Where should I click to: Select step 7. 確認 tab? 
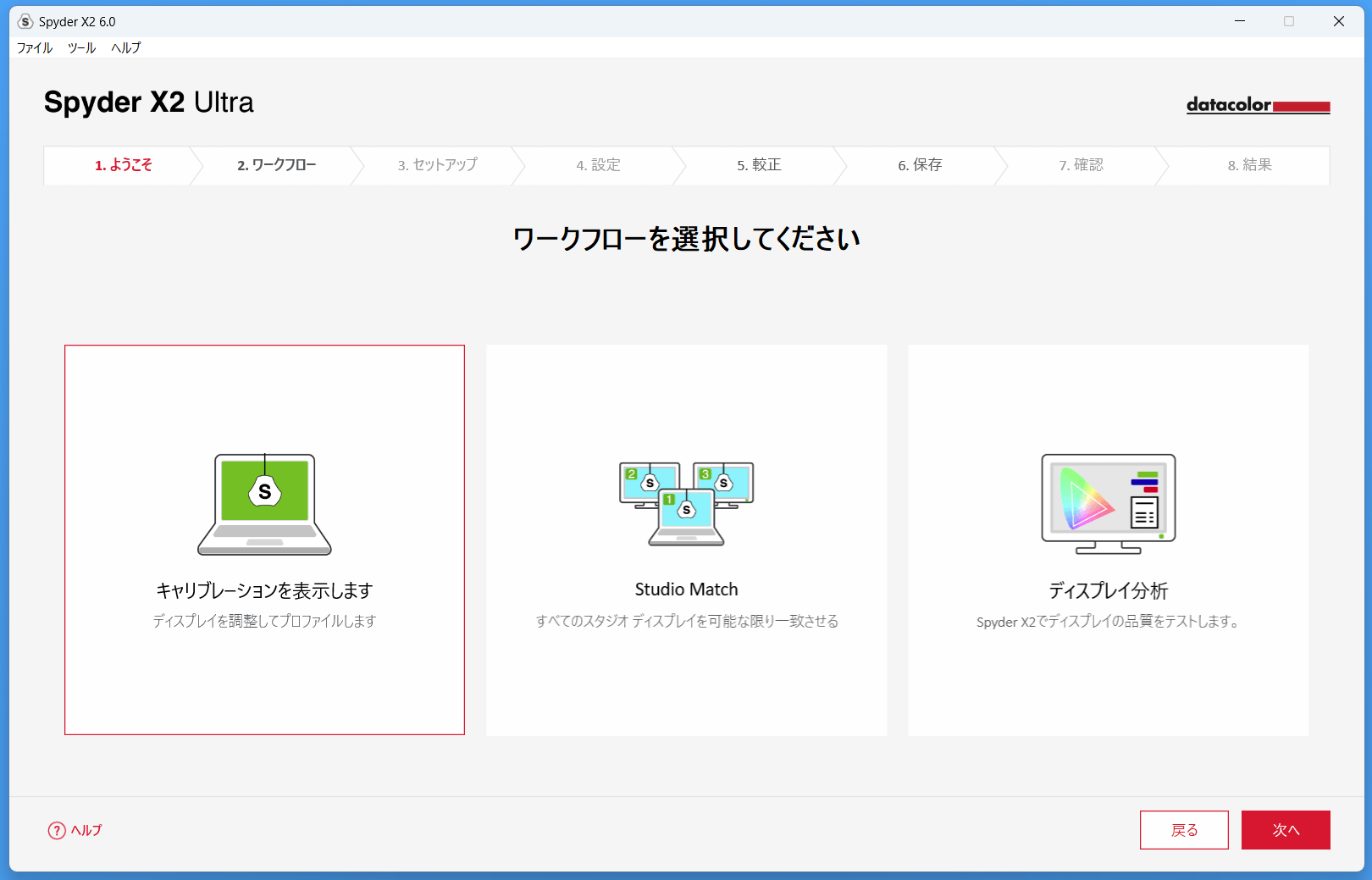pos(1081,165)
